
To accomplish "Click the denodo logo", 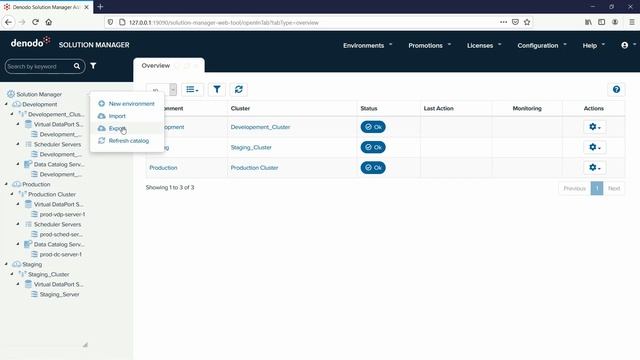I will click(30, 42).
